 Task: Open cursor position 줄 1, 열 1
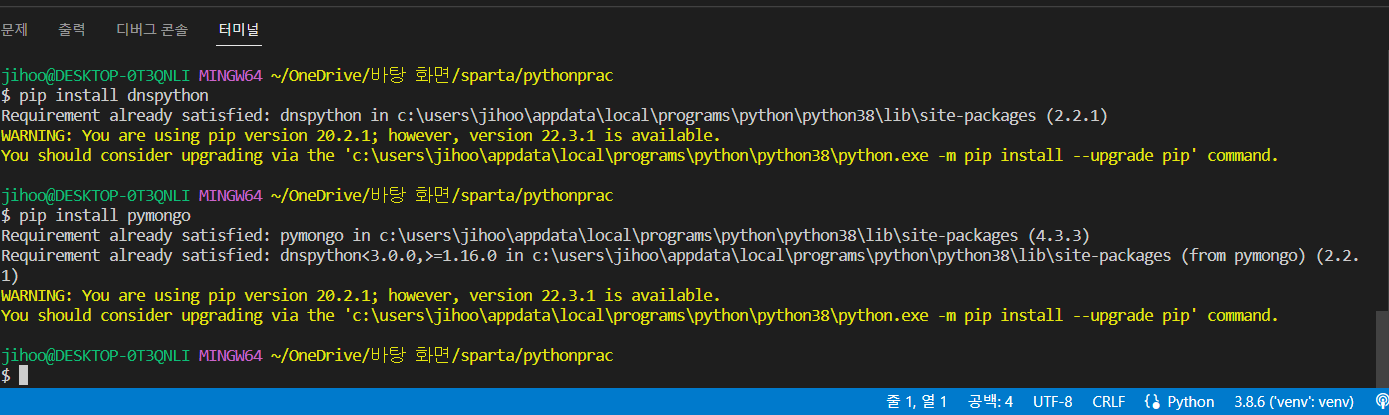click(x=916, y=402)
